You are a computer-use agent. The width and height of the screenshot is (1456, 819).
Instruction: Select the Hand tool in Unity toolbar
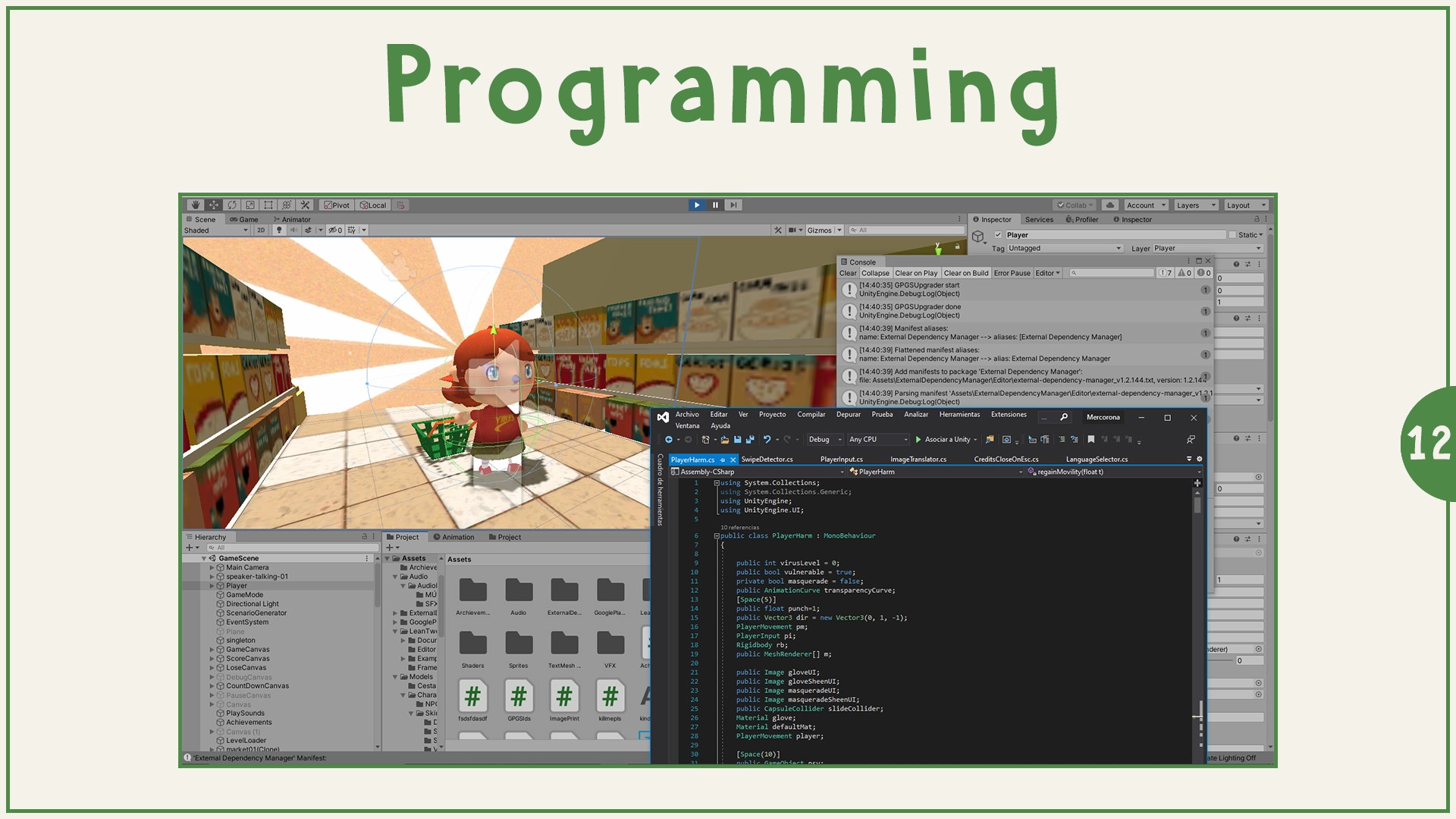[196, 205]
